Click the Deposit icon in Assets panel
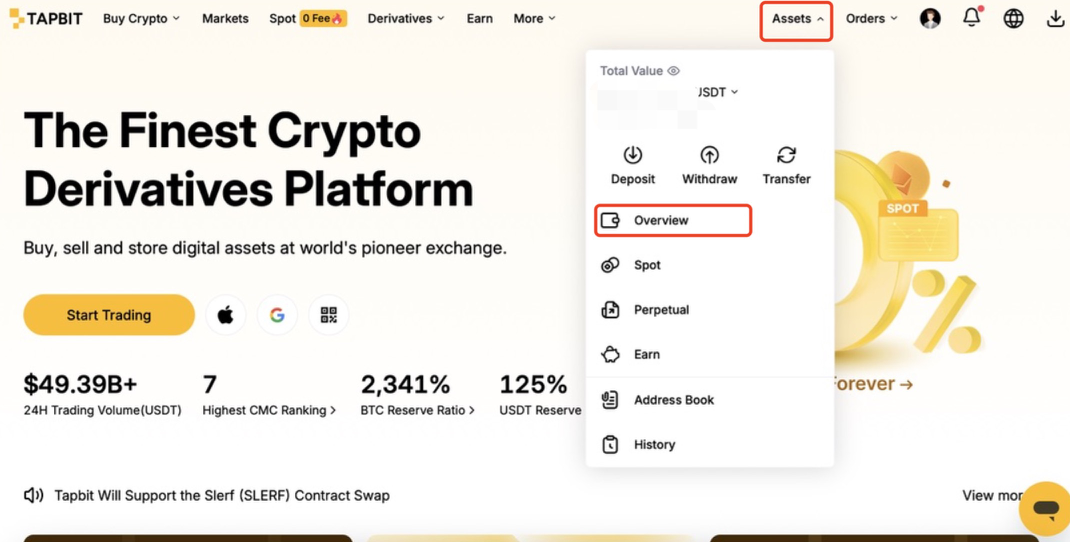The width and height of the screenshot is (1070, 542). pyautogui.click(x=632, y=156)
